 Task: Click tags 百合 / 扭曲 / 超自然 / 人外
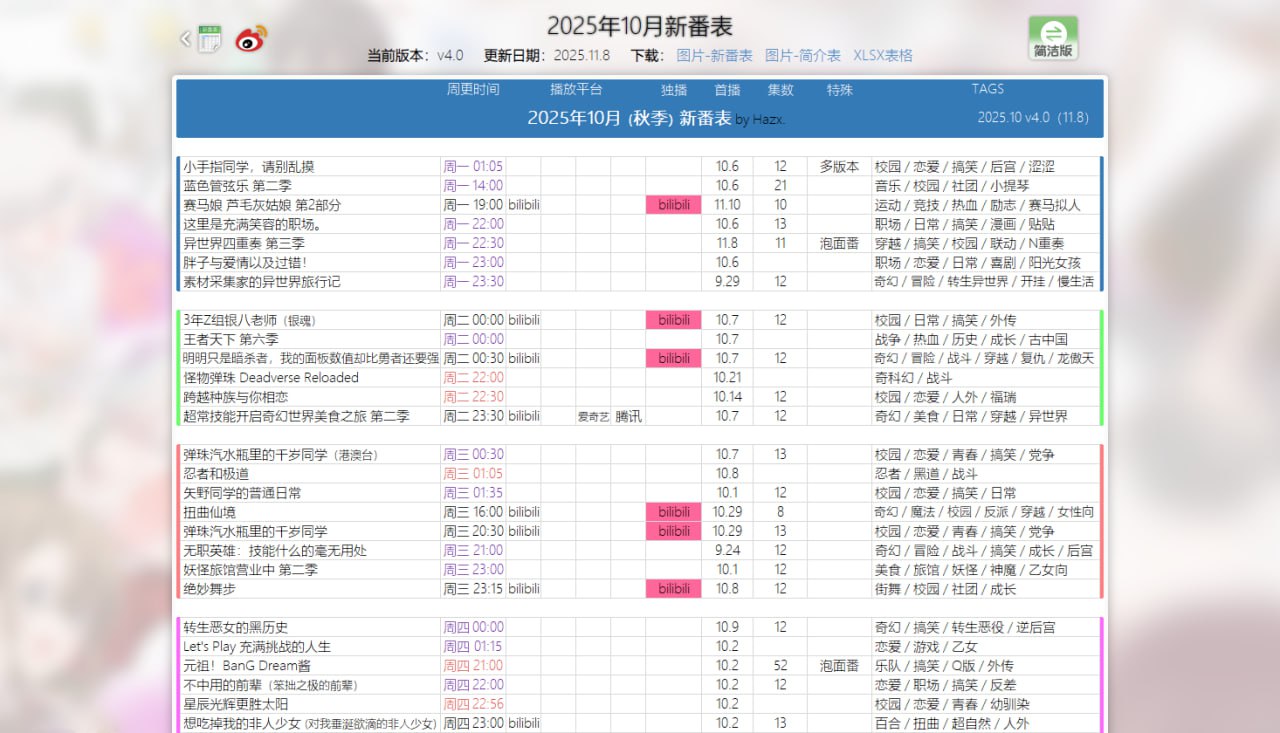pyautogui.click(x=951, y=723)
